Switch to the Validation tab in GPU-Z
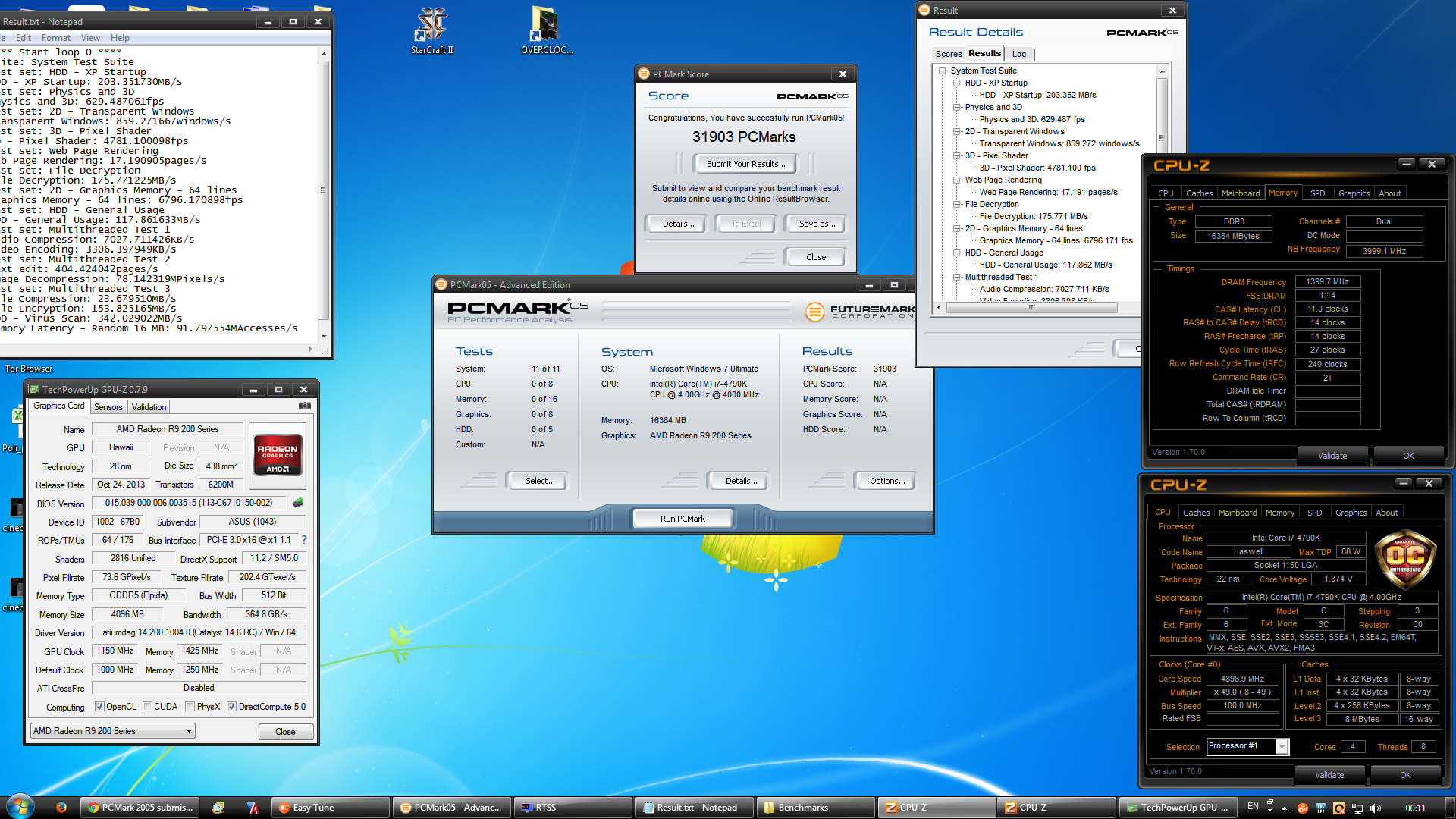This screenshot has width=1456, height=819. 149,407
